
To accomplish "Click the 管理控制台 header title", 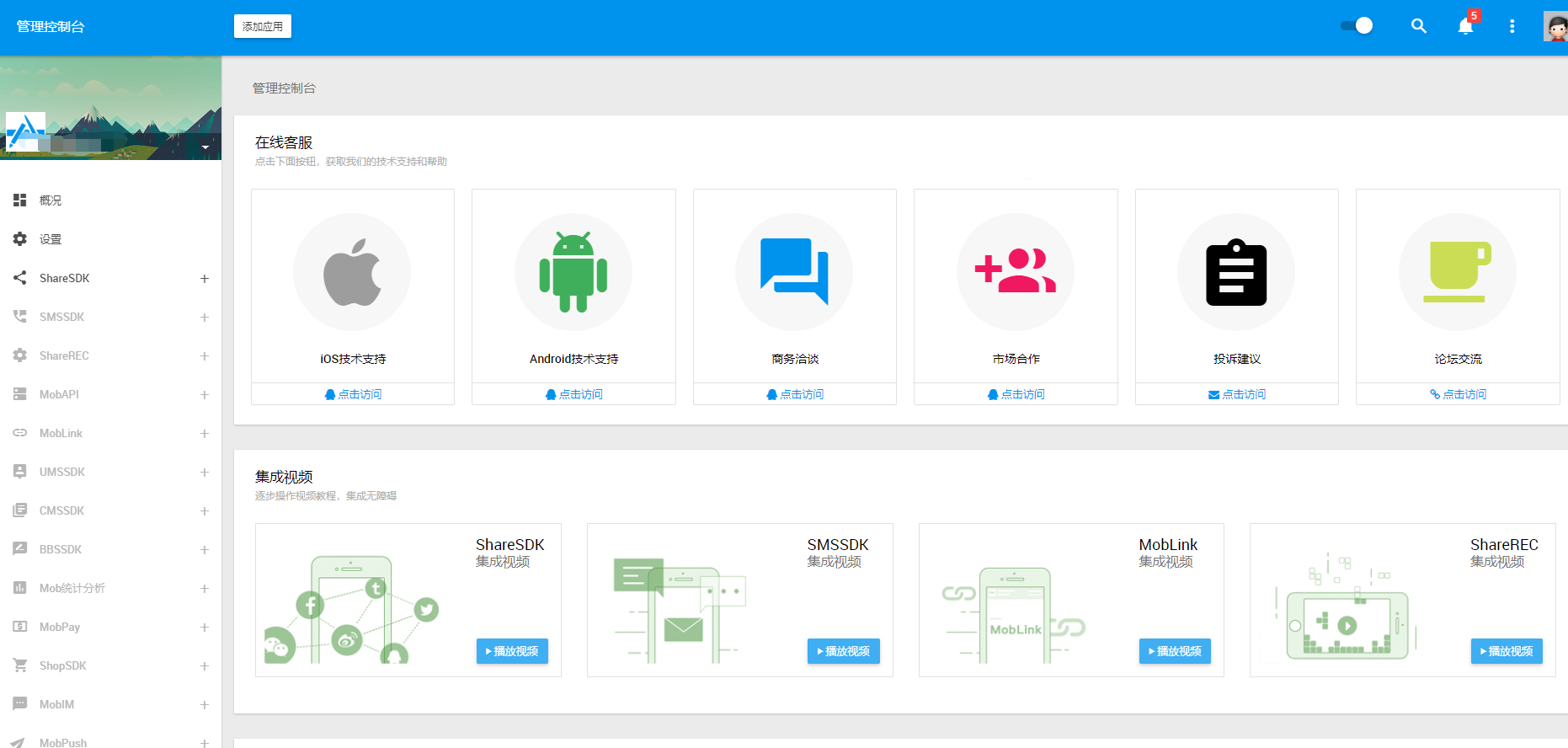I will [51, 26].
